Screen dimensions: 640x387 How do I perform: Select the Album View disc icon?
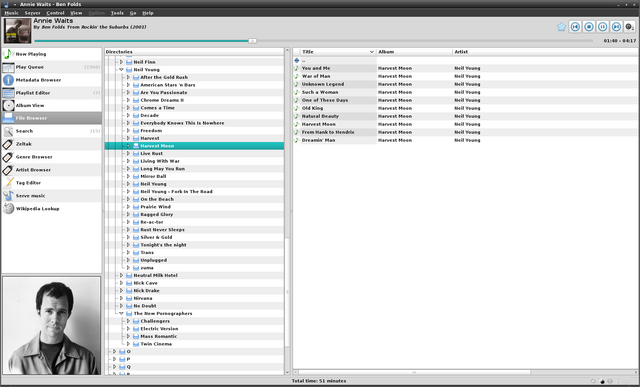[8, 105]
